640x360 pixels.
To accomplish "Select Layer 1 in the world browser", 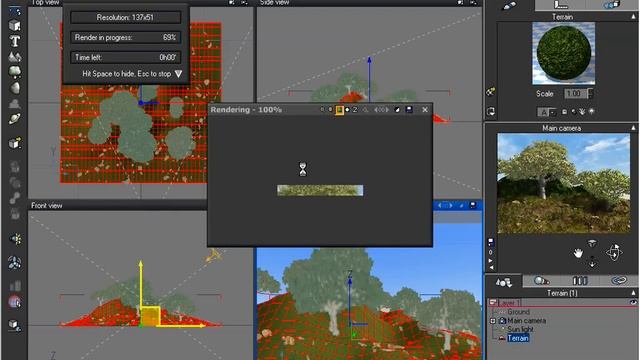I will click(509, 303).
